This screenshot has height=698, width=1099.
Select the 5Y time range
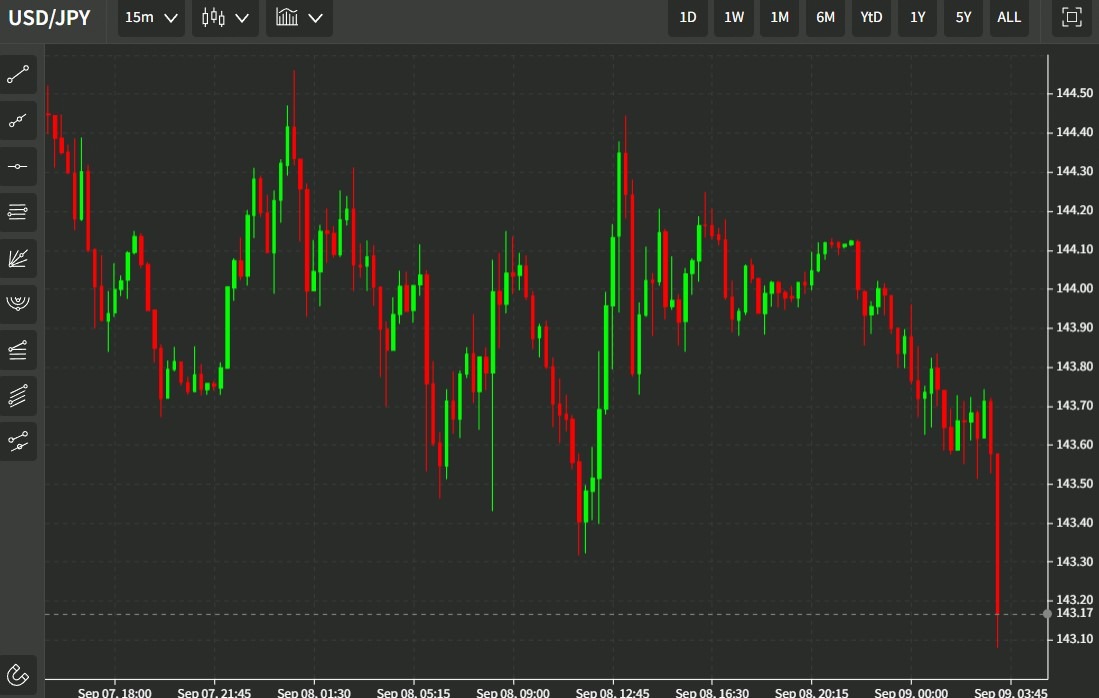point(963,17)
